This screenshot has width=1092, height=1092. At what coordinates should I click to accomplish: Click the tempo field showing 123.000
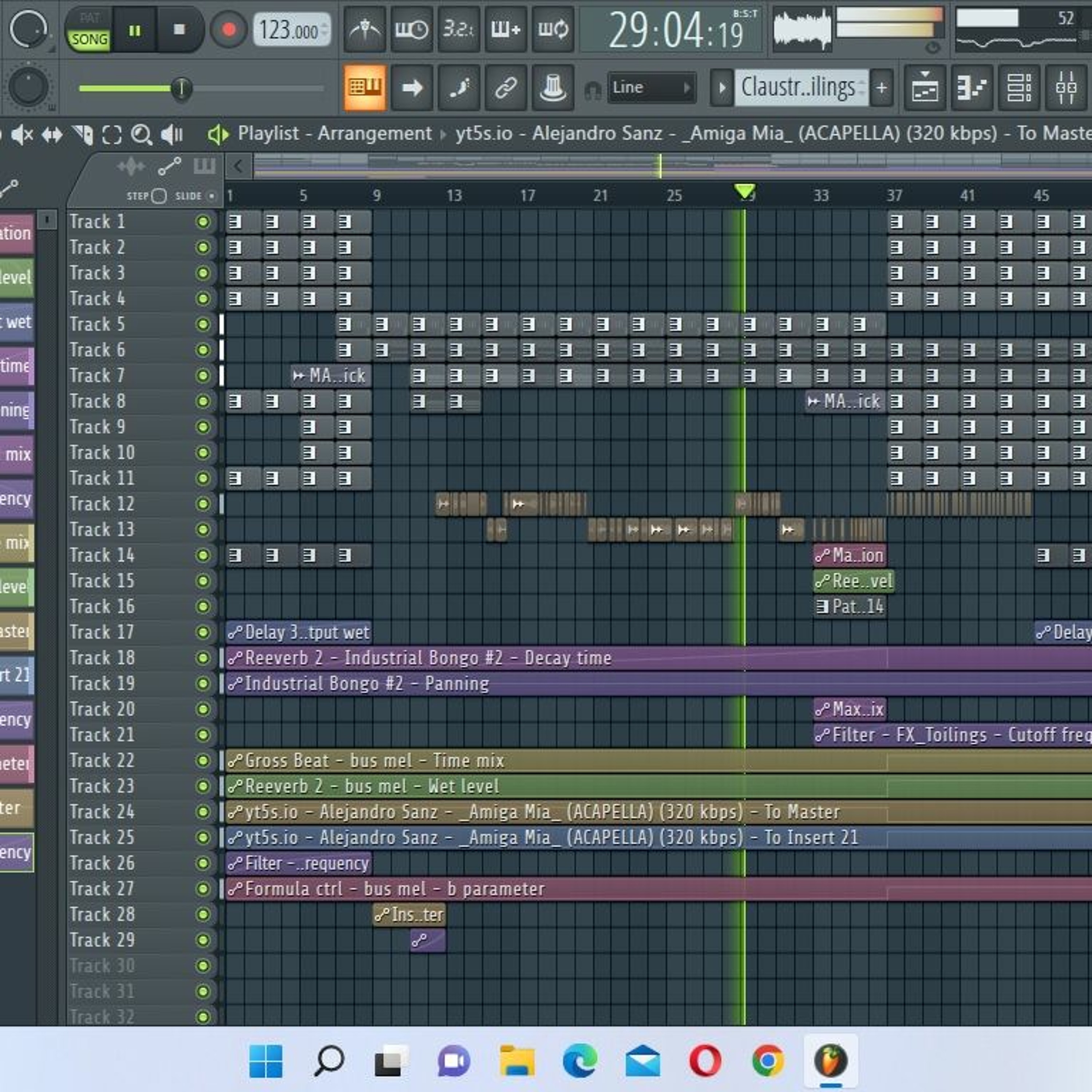tap(292, 30)
